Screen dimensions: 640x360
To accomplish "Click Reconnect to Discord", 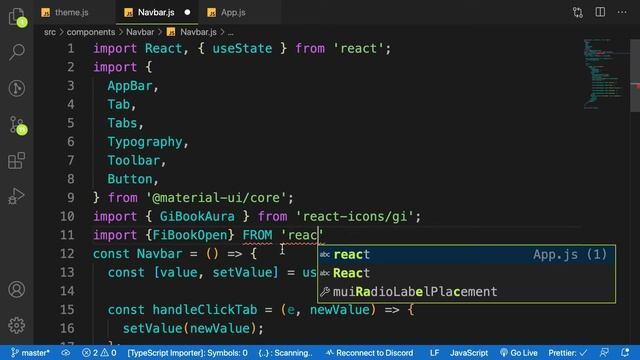I will [370, 353].
